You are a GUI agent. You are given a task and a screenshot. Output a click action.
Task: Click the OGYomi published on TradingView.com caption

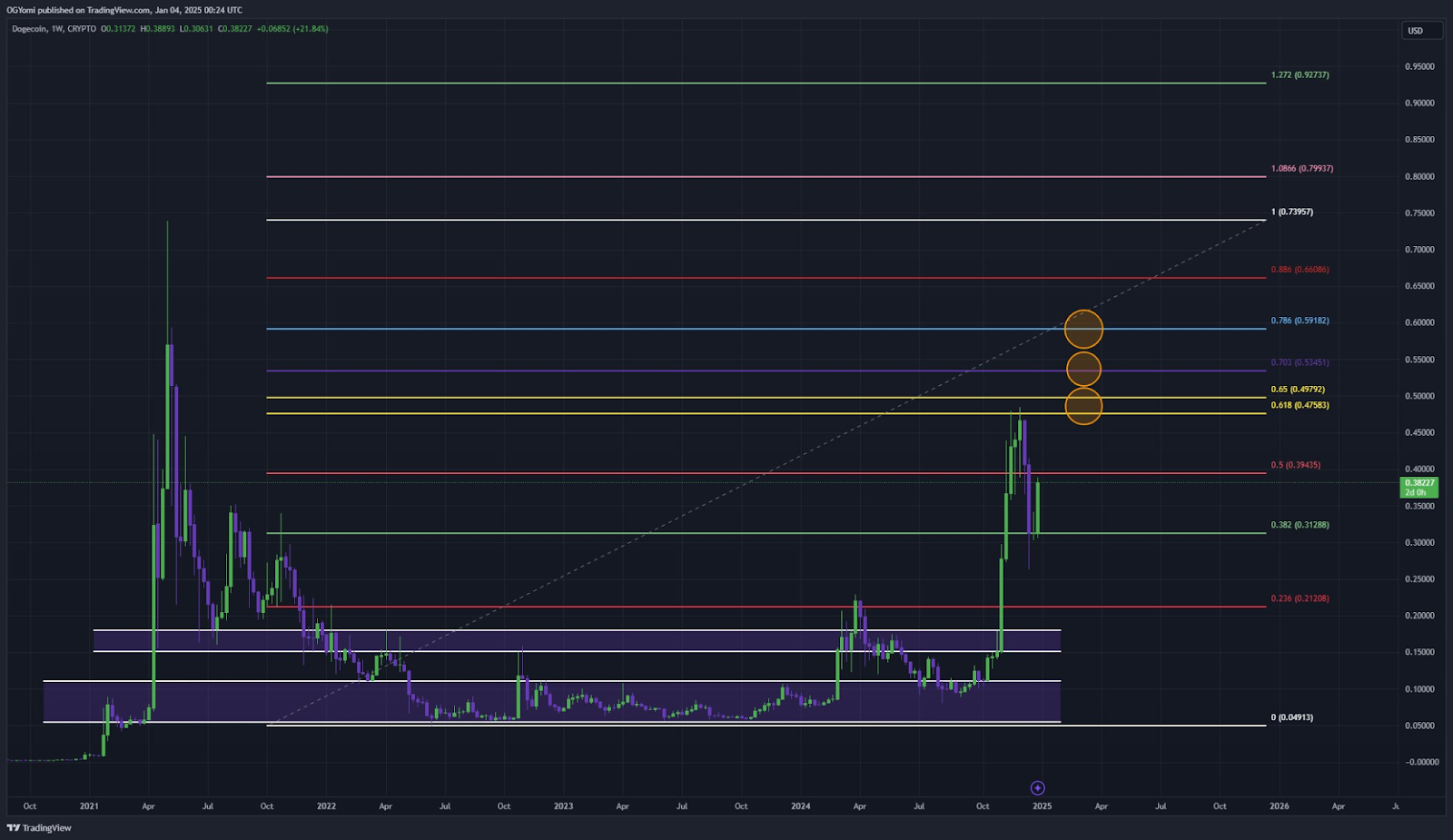coord(124,10)
